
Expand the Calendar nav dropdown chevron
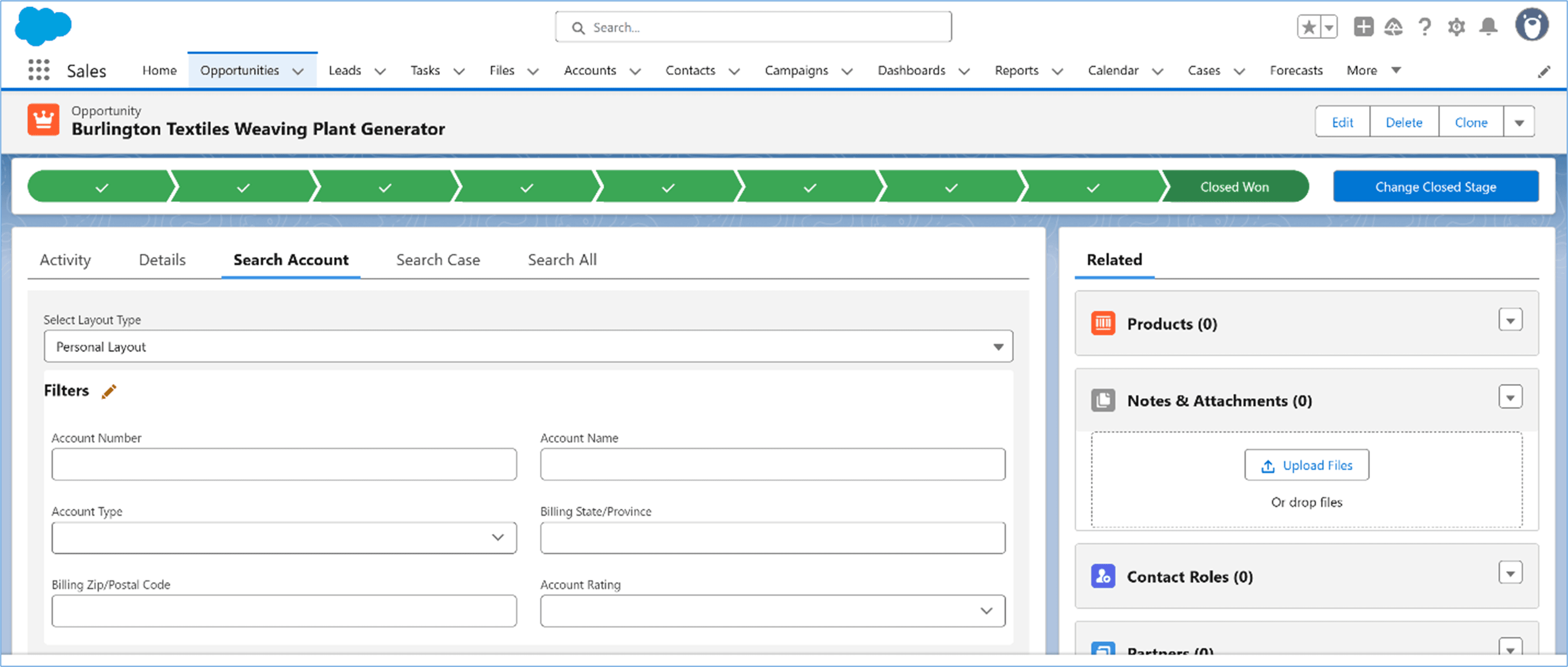tap(1158, 71)
